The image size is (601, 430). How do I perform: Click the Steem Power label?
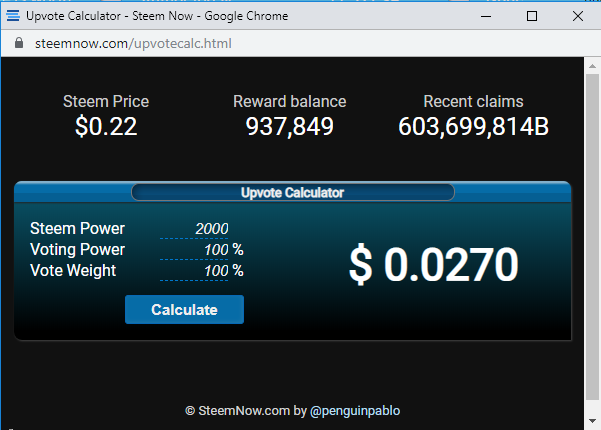(77, 228)
